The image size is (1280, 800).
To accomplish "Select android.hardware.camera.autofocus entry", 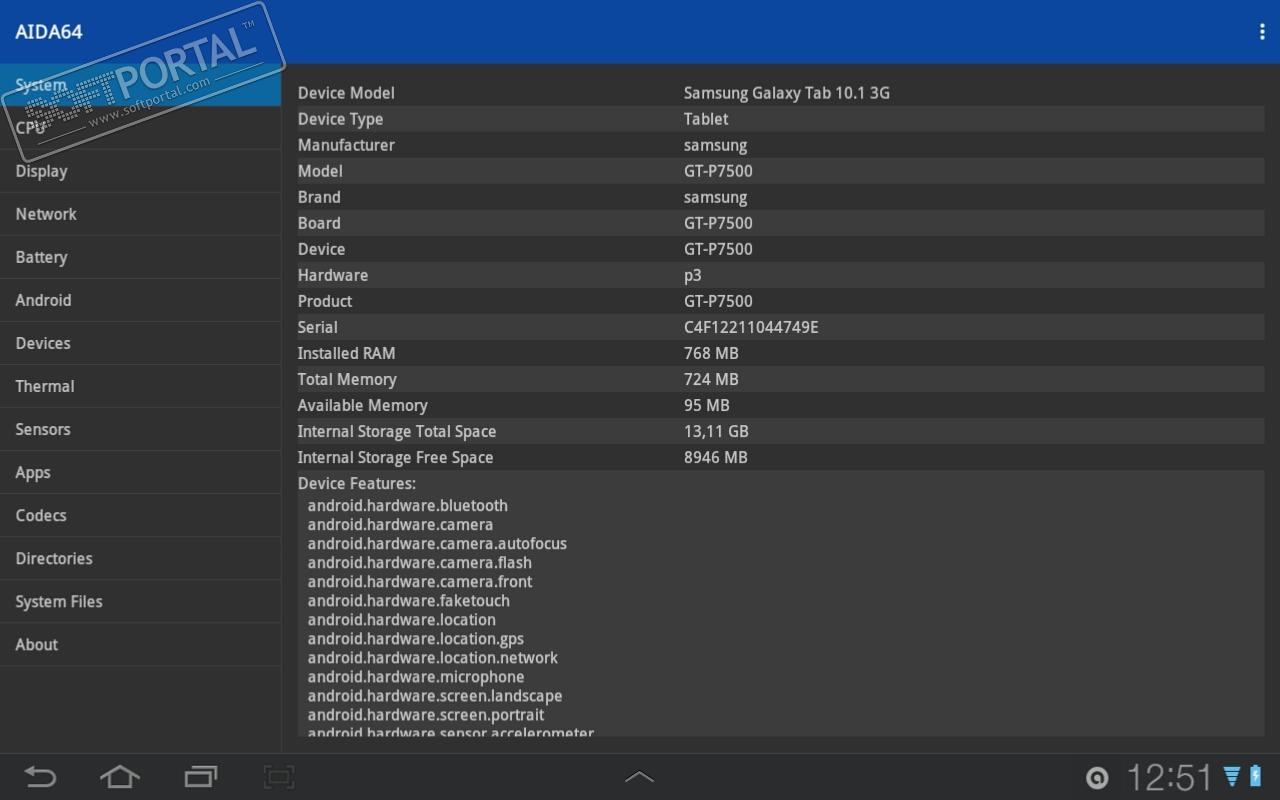I will (437, 544).
